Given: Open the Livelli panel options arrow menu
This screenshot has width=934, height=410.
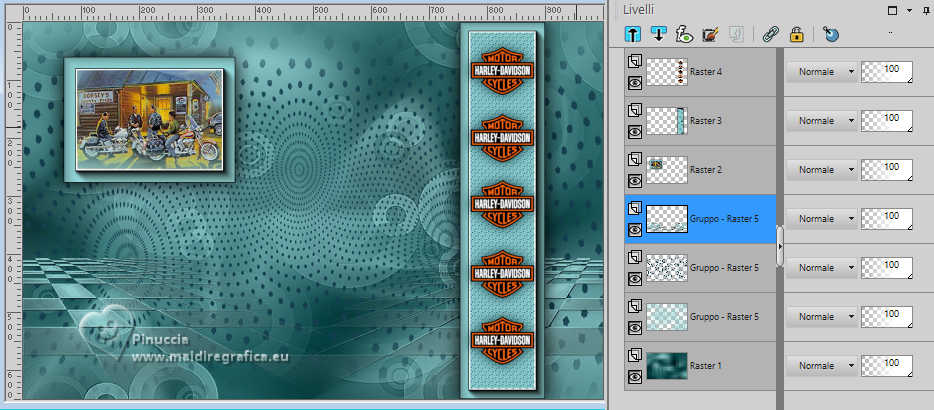Looking at the screenshot, I should [909, 10].
